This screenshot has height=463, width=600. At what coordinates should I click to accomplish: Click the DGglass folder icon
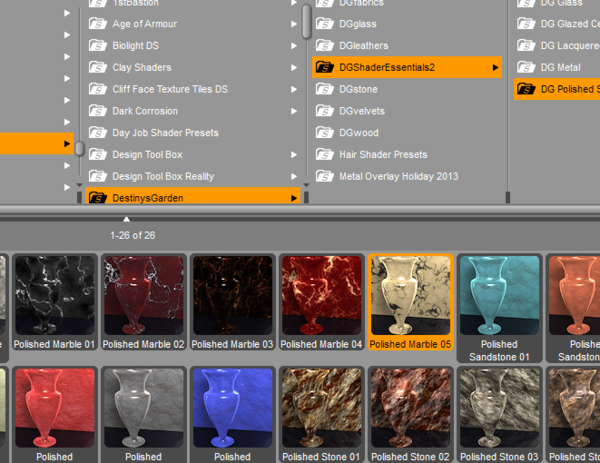pyautogui.click(x=325, y=24)
